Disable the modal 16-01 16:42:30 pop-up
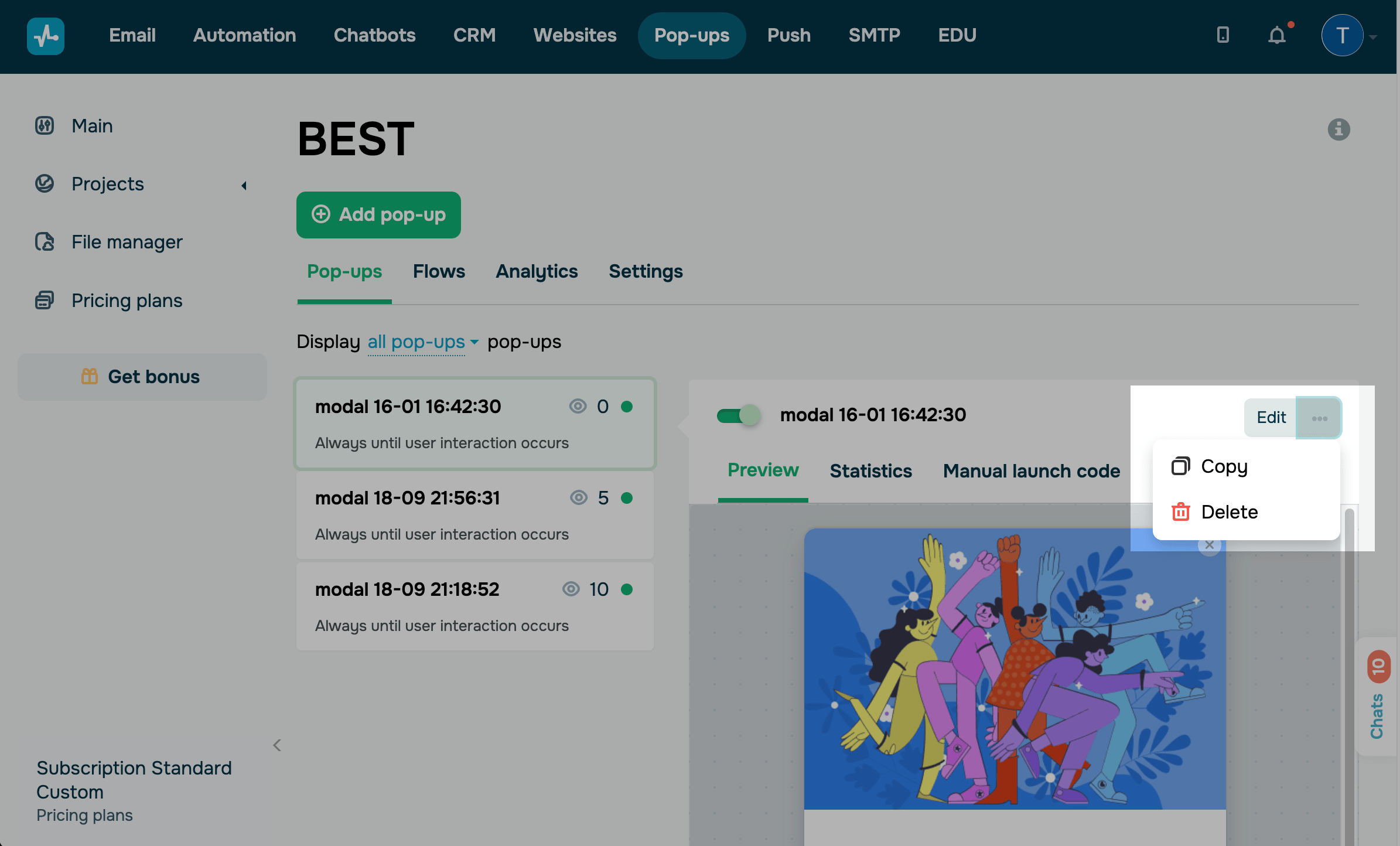Image resolution: width=1400 pixels, height=846 pixels. [x=738, y=415]
